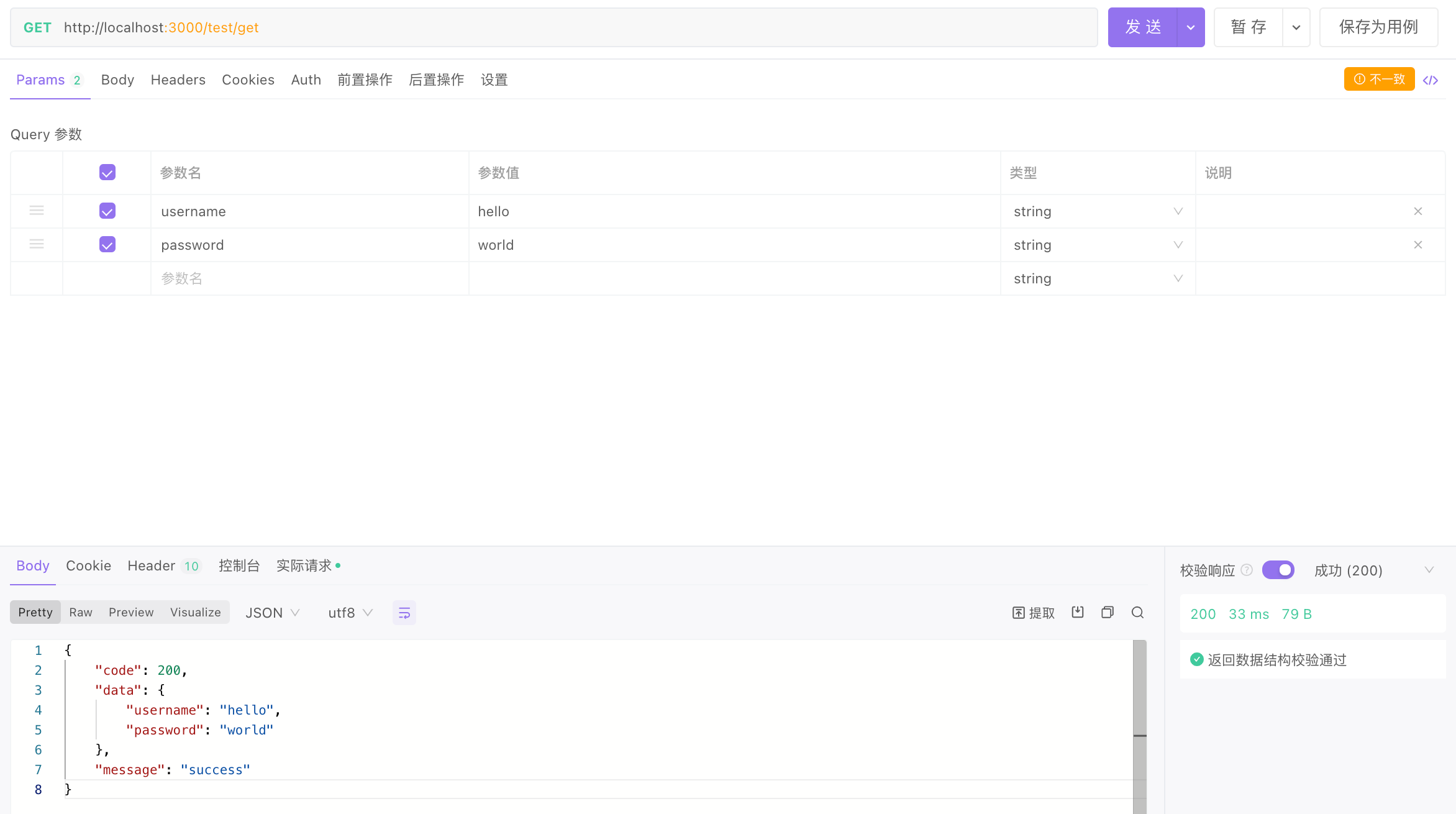
Task: Select Raw view mode
Action: tap(81, 612)
